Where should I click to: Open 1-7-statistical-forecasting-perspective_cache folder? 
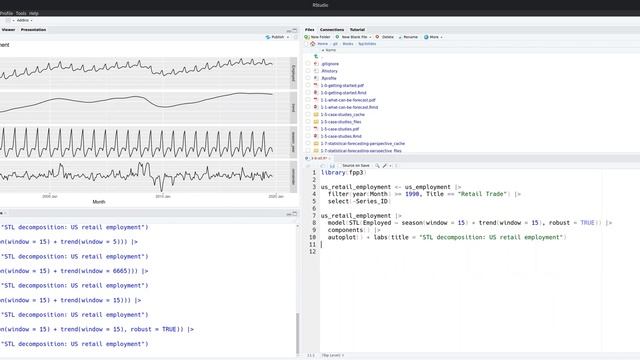pos(363,144)
